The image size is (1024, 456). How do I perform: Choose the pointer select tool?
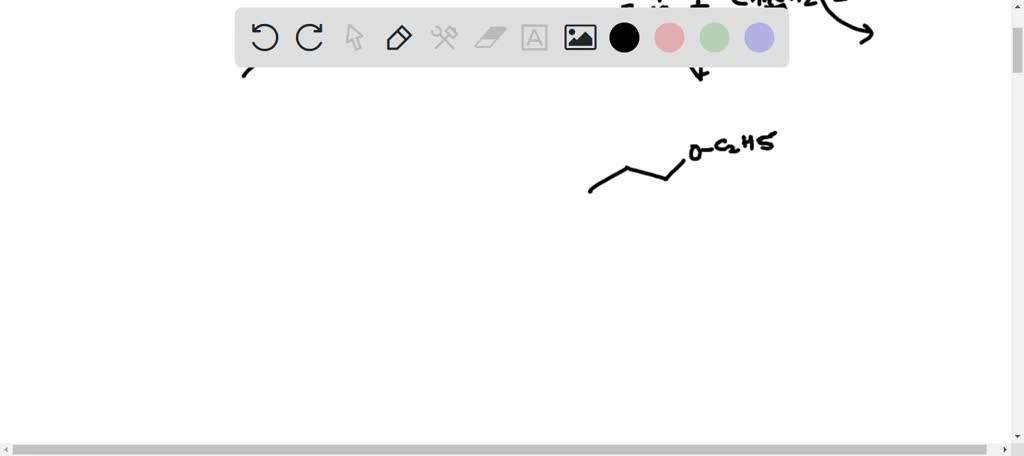coord(354,38)
